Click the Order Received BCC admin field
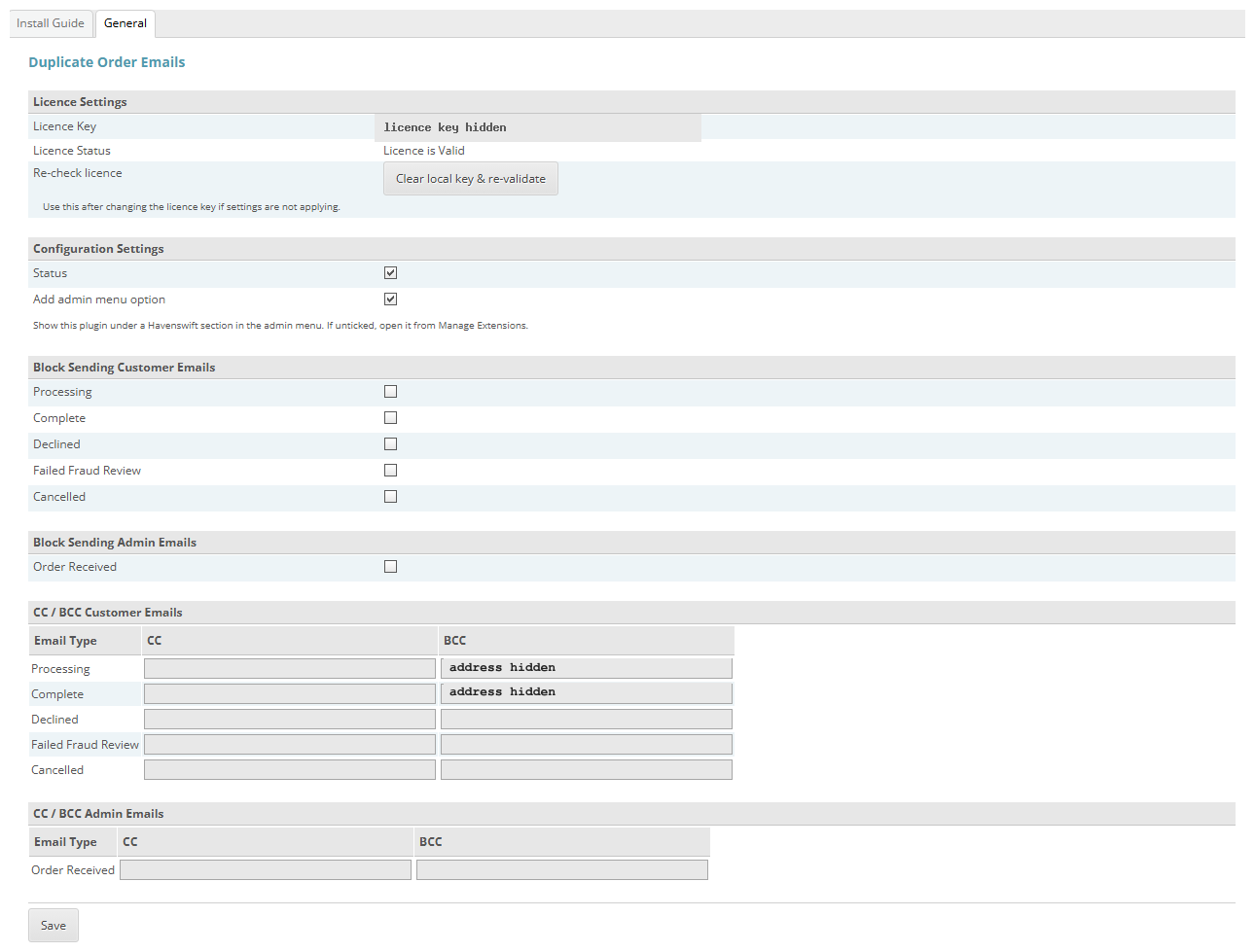1255x952 pixels. [x=562, y=870]
